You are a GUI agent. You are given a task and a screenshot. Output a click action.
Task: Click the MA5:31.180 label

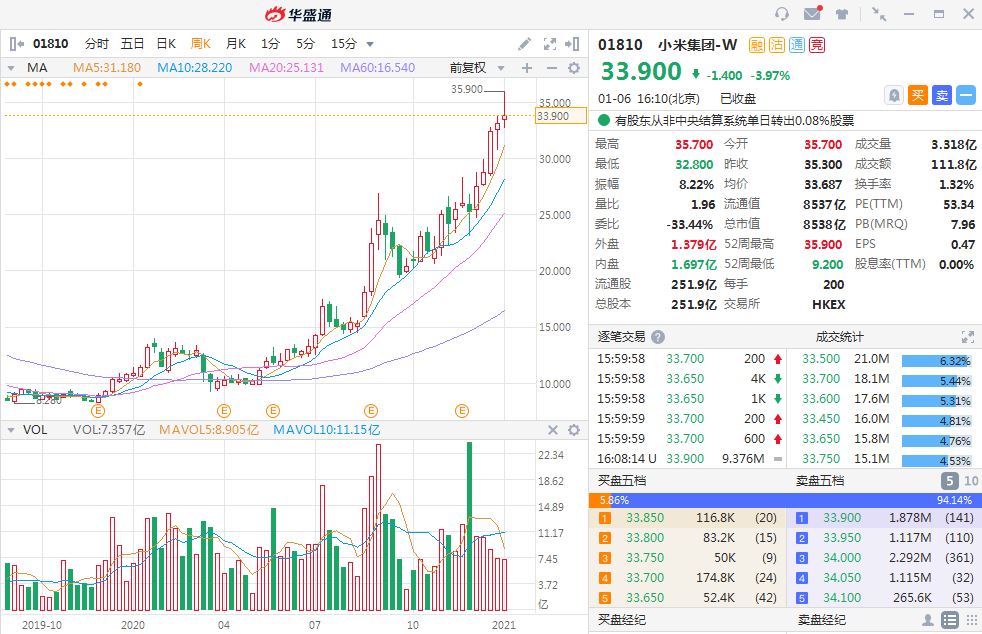coord(107,68)
